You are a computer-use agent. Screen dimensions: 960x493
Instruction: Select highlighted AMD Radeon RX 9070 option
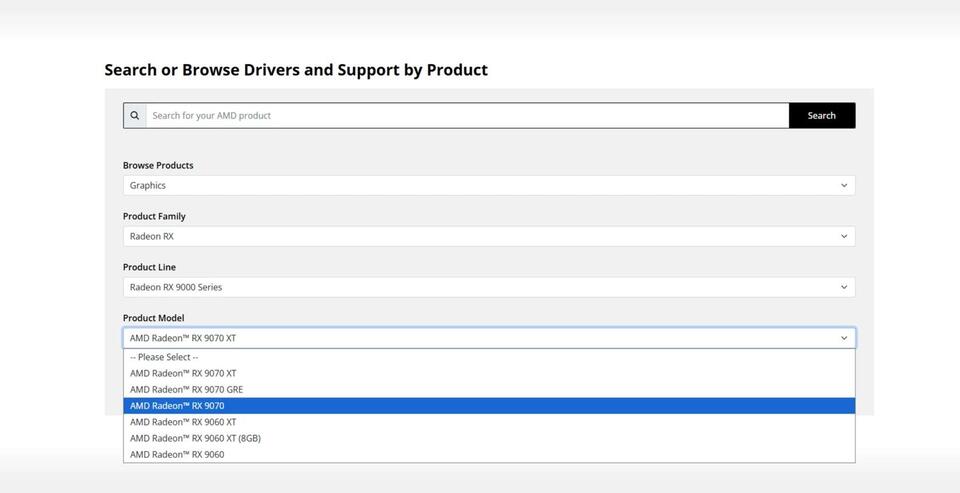click(x=489, y=405)
